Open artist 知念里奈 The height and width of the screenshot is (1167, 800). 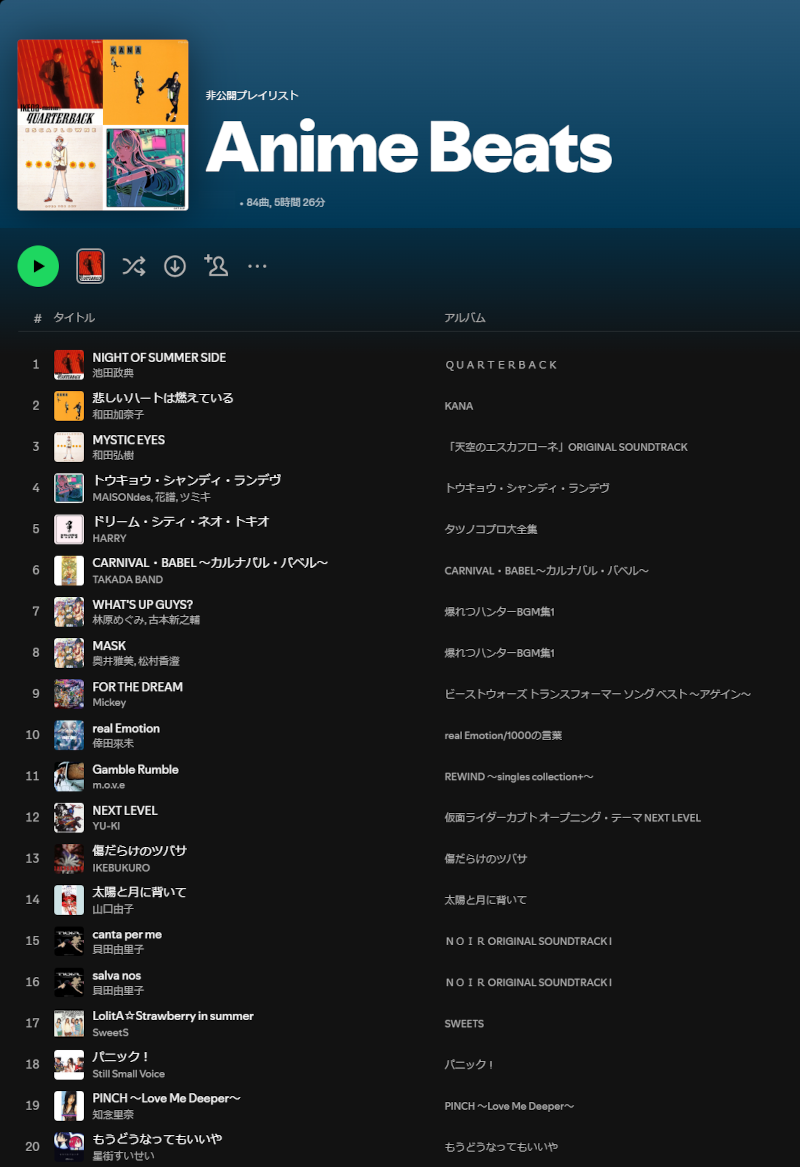click(x=113, y=1114)
